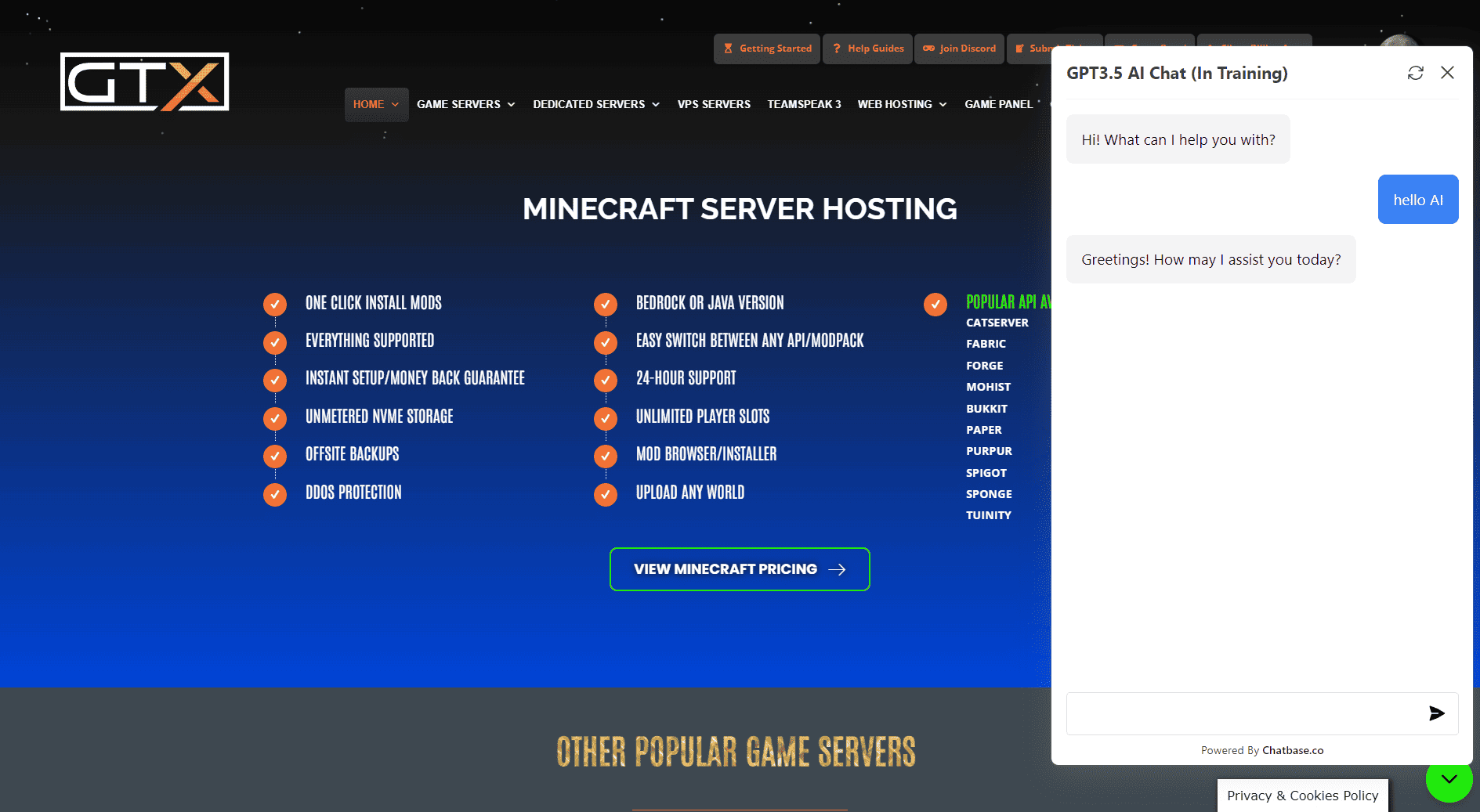Click the 'Greetings! How may I assist' message
Image resolution: width=1480 pixels, height=812 pixels.
(x=1211, y=259)
